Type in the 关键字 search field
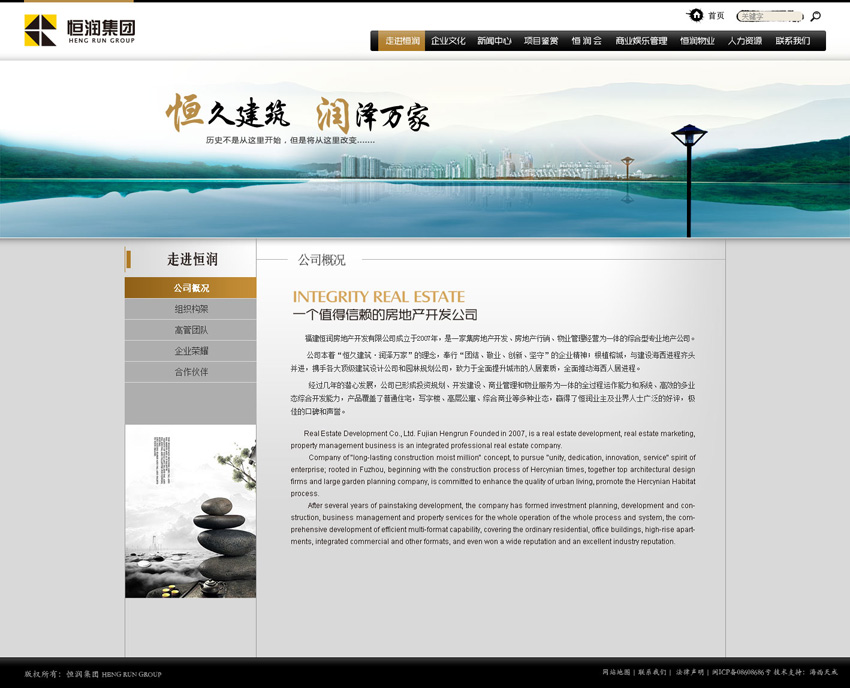Viewport: 850px width, 688px height. click(768, 16)
